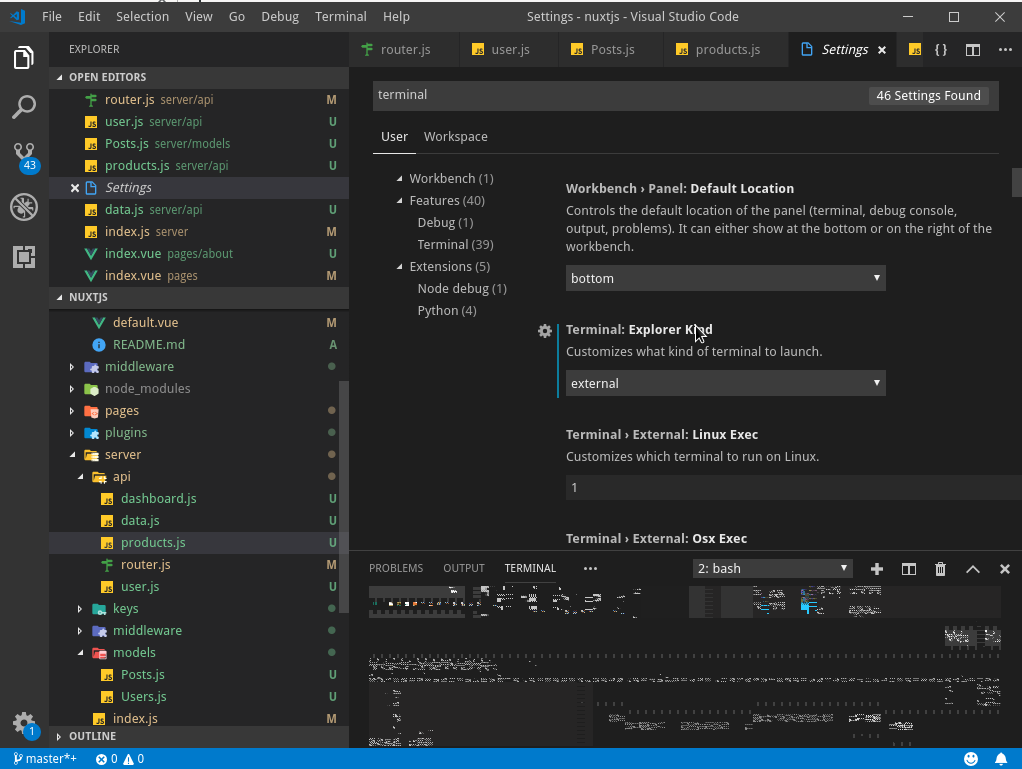Click the Linux Exec input field
The height and width of the screenshot is (769, 1022).
coord(793,487)
